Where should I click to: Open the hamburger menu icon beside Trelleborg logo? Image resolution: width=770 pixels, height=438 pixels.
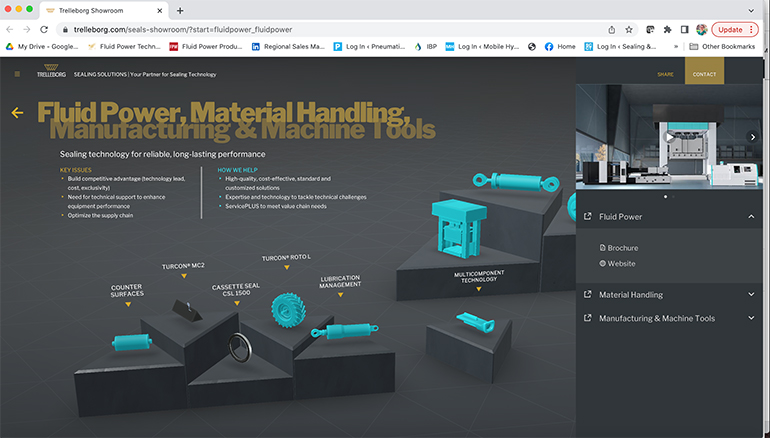(17, 74)
